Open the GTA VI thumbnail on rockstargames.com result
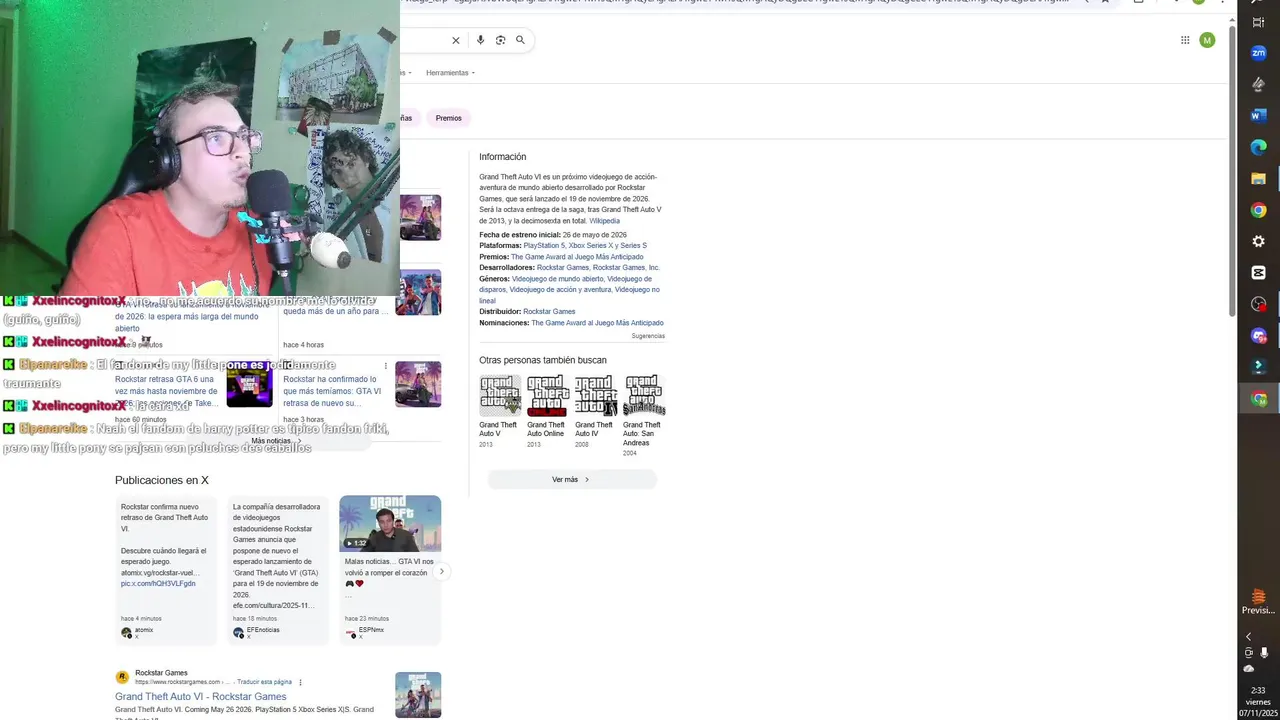 (418, 695)
